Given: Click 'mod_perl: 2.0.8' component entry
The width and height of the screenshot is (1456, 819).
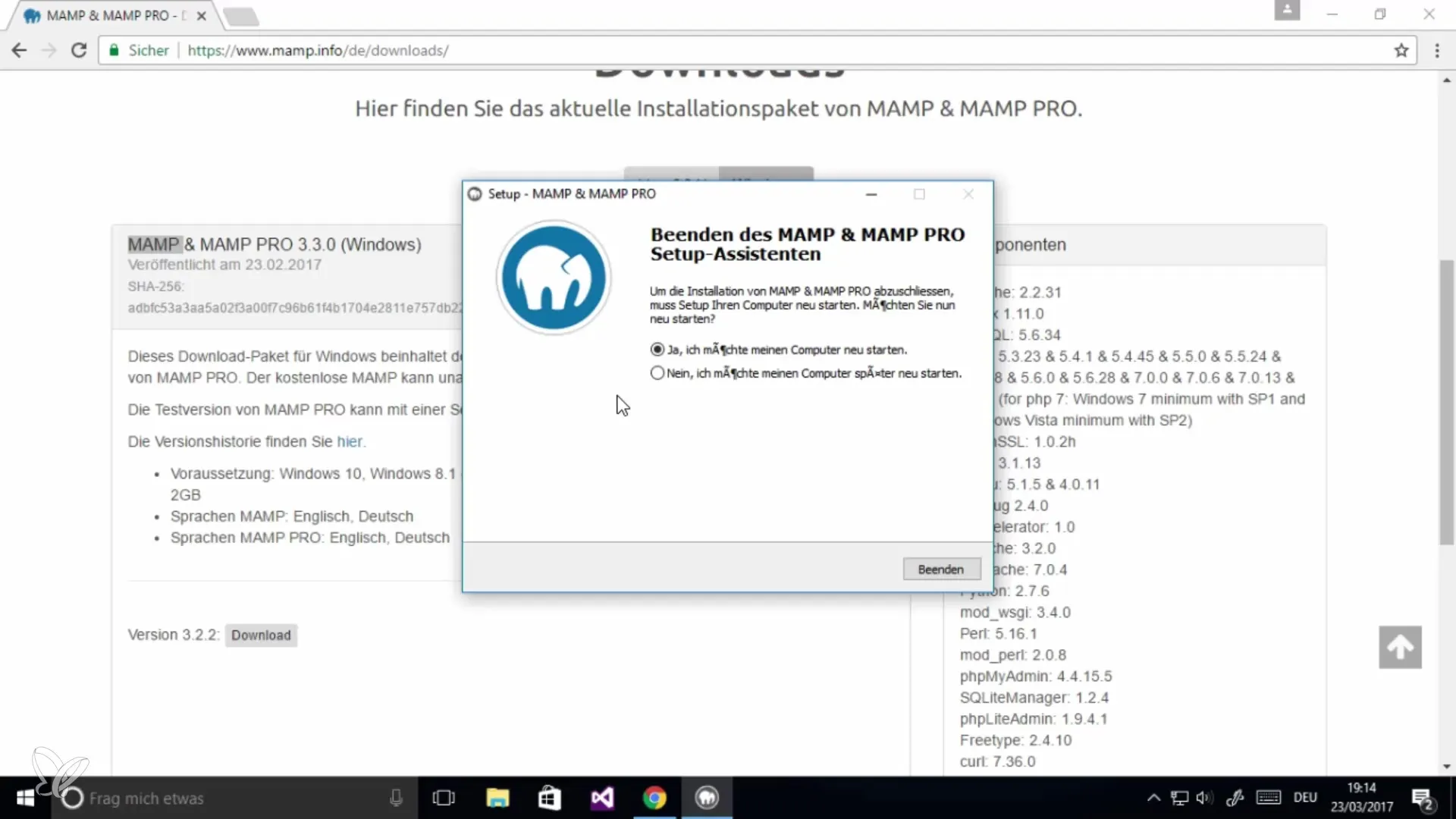Looking at the screenshot, I should [x=1013, y=655].
